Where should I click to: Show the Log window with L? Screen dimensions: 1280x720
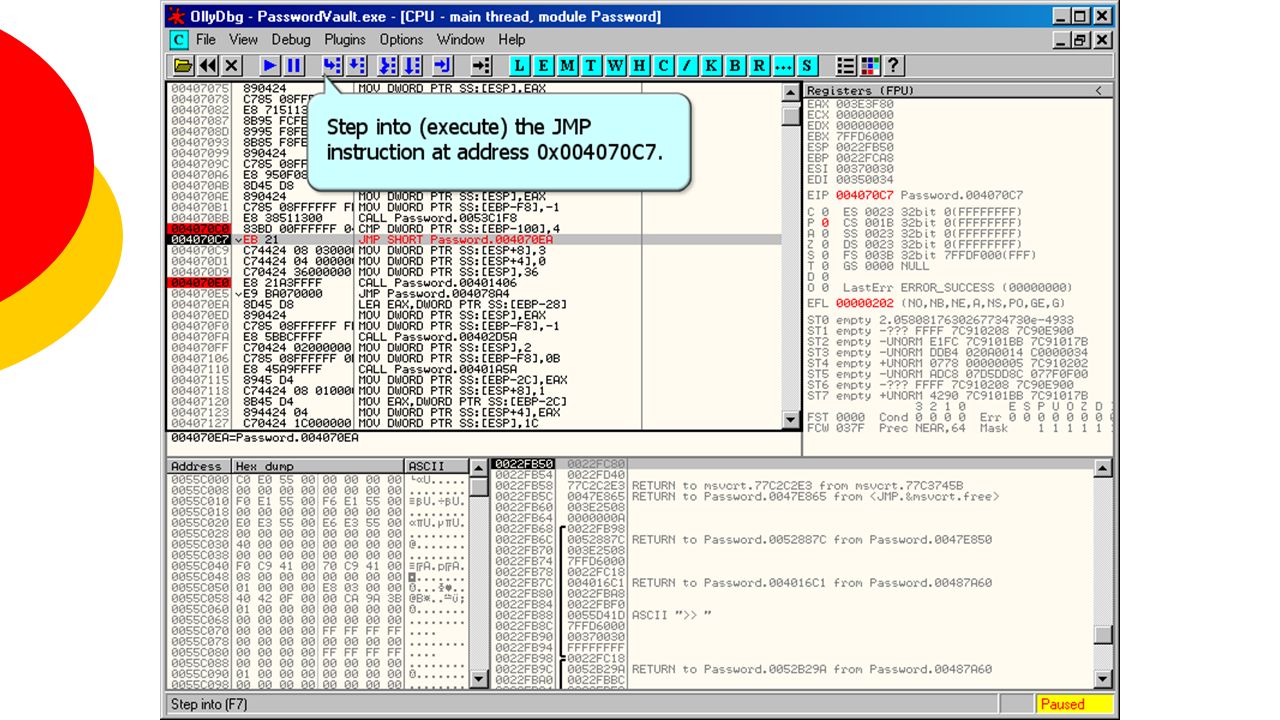(520, 66)
